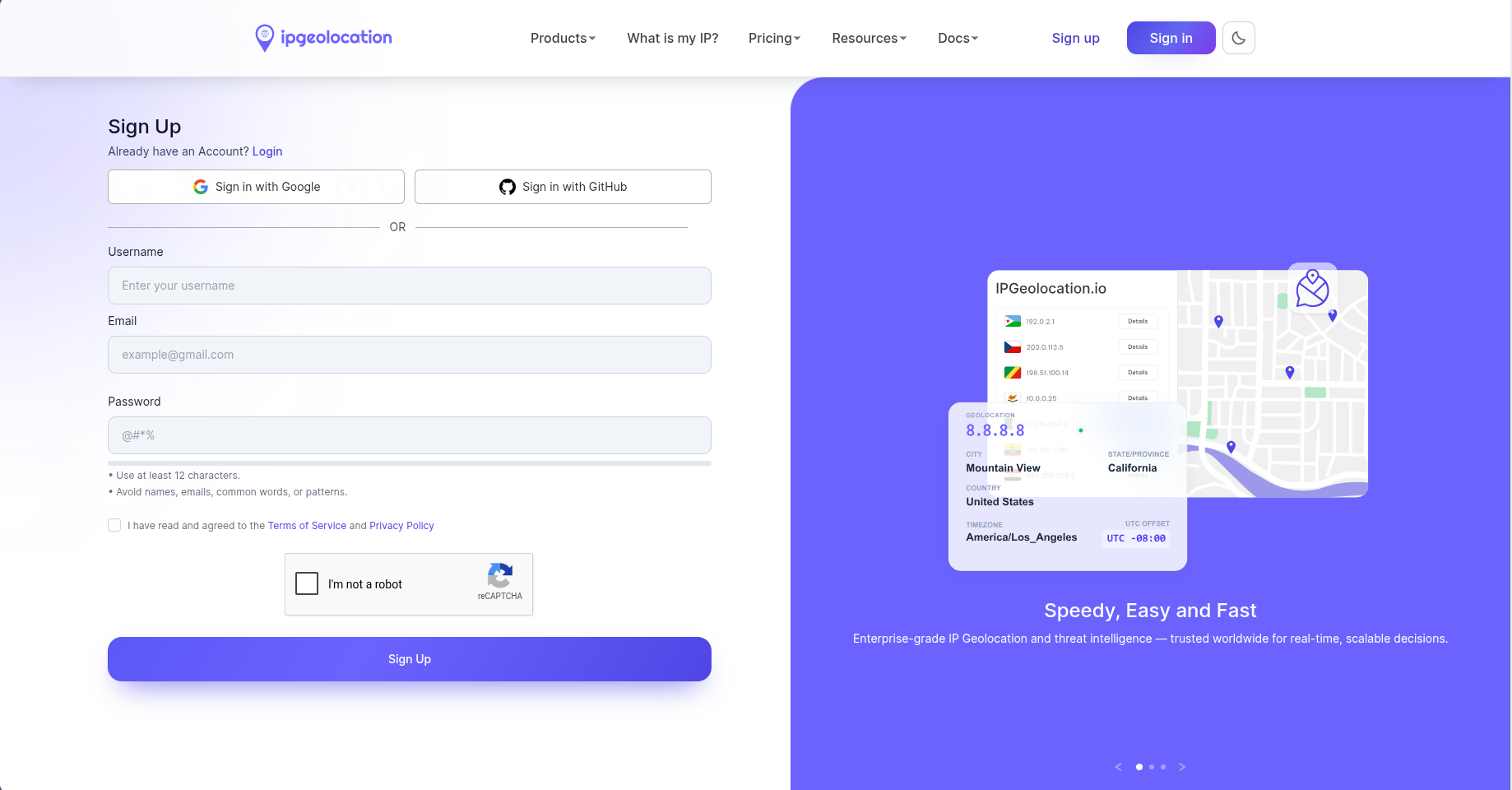Open the ipgeolocation logo homepage

pyautogui.click(x=323, y=38)
